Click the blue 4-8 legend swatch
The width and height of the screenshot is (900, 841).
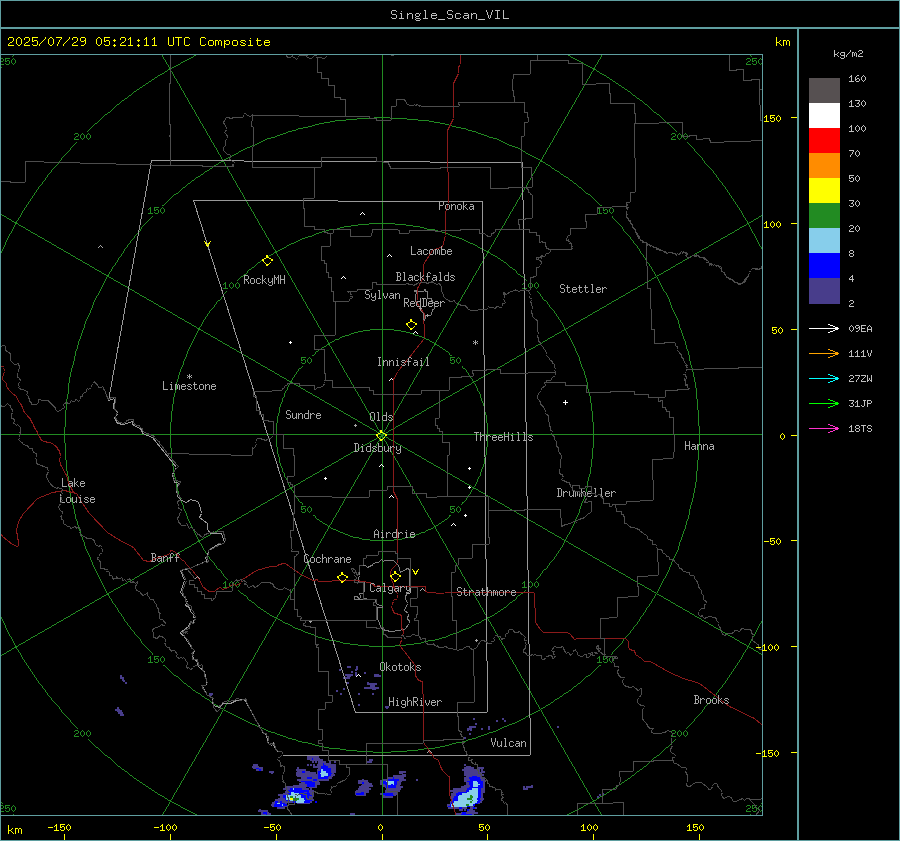(x=824, y=265)
